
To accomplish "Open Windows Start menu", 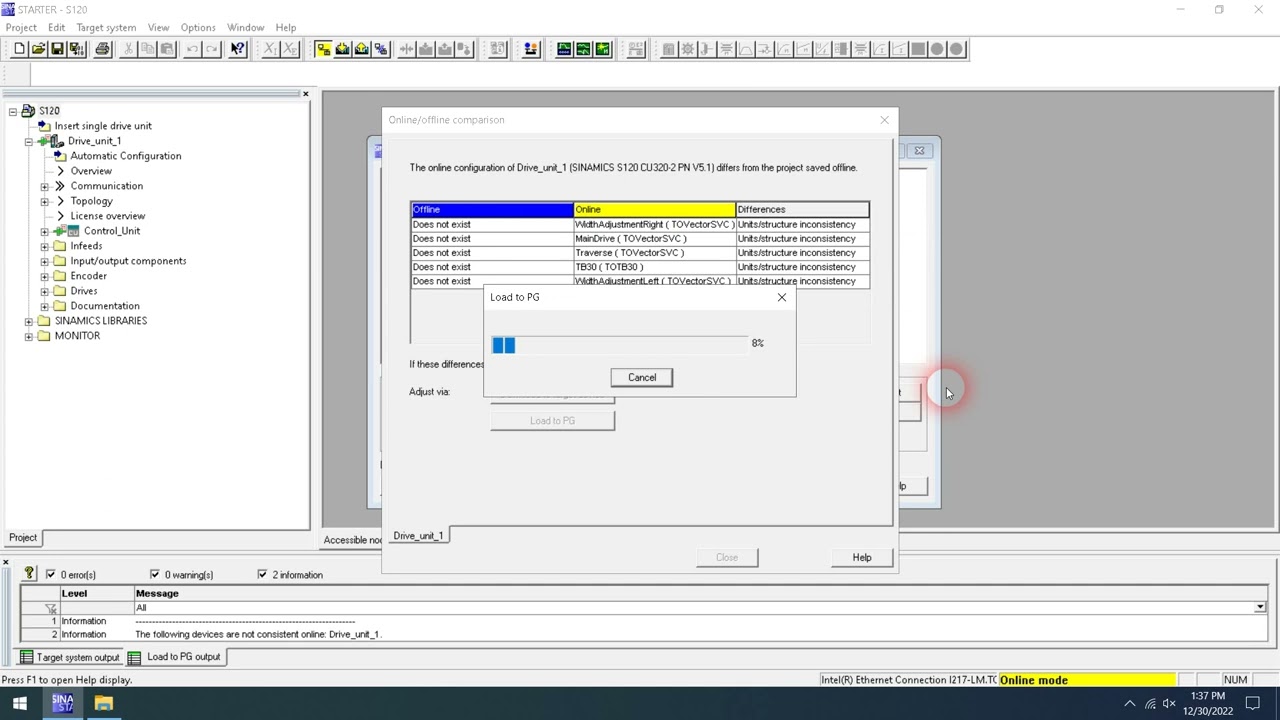I will point(19,703).
